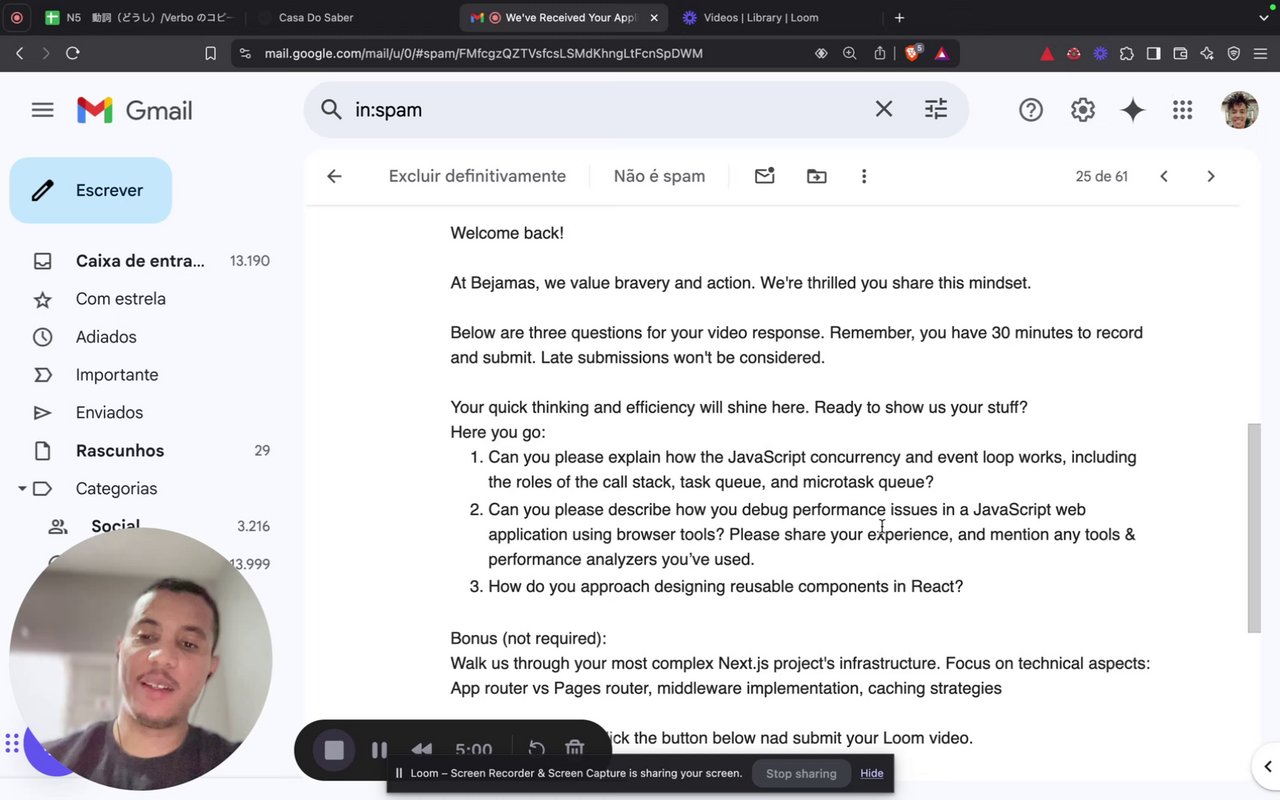The width and height of the screenshot is (1280, 800).
Task: Click Loom drag handle dots
Action: [12, 743]
